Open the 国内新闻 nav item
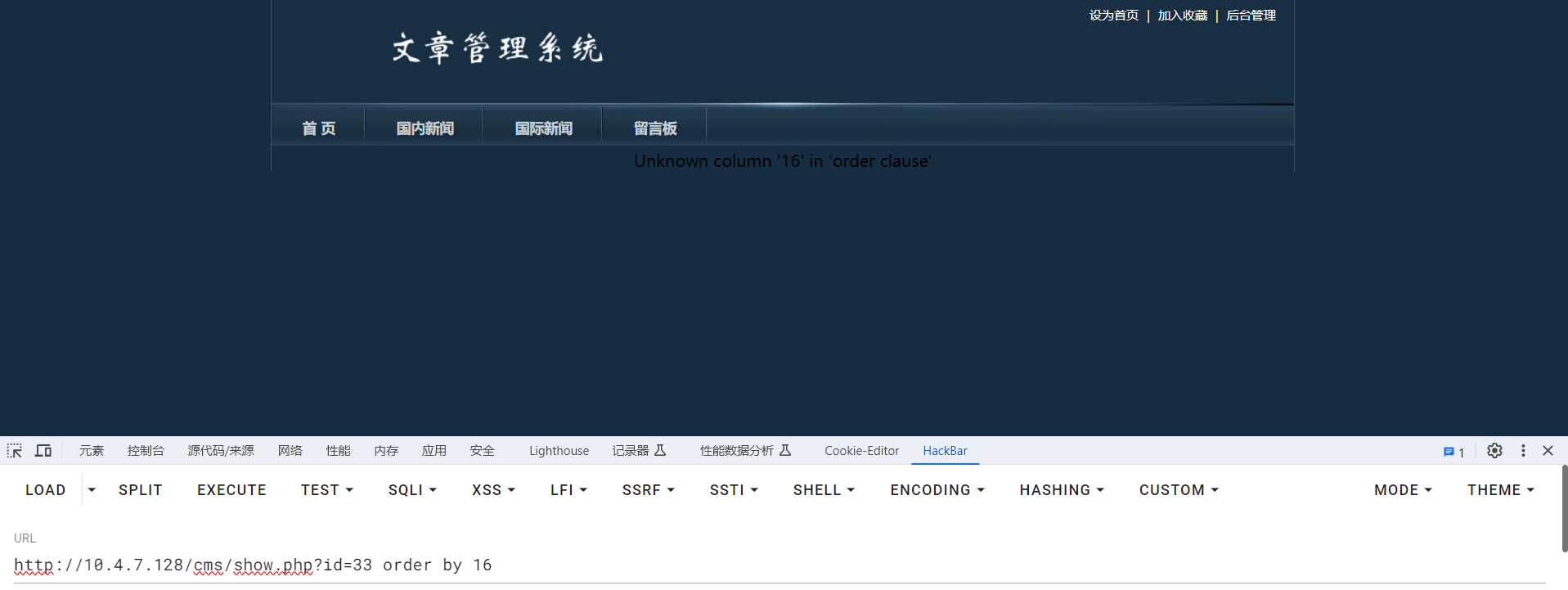This screenshot has height=590, width=1568. 425,128
